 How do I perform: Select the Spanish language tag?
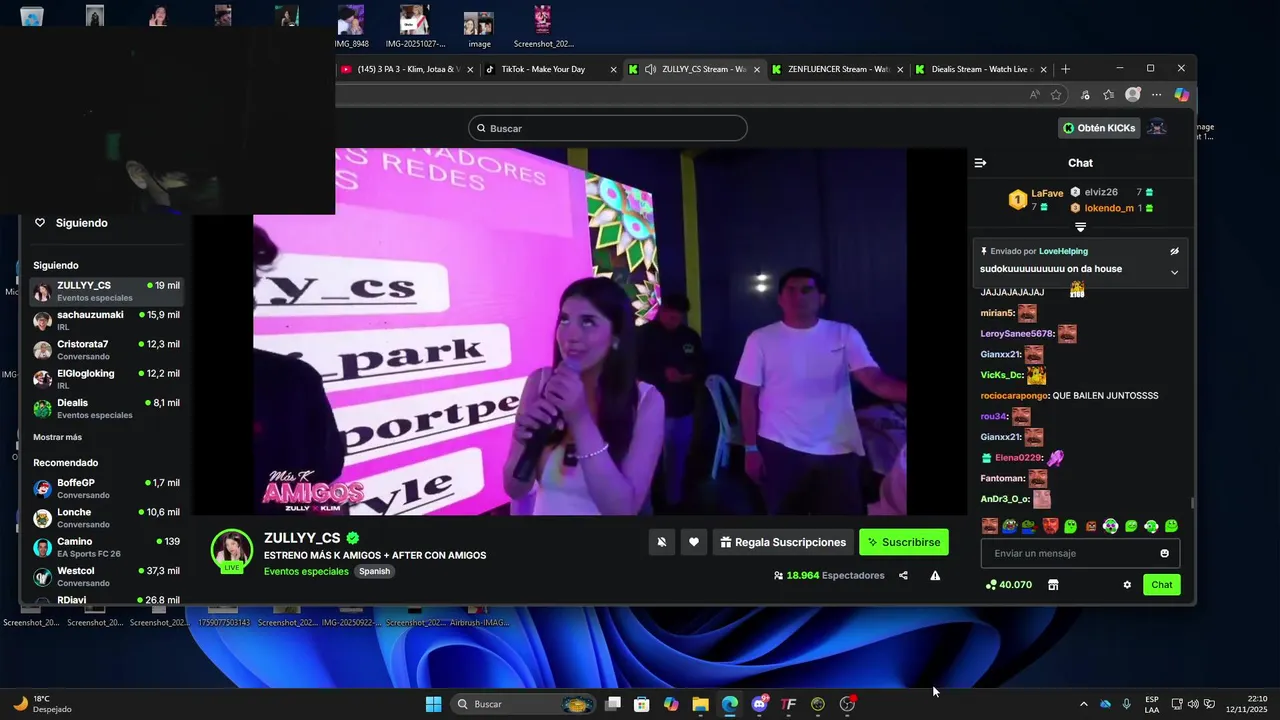[x=375, y=572]
